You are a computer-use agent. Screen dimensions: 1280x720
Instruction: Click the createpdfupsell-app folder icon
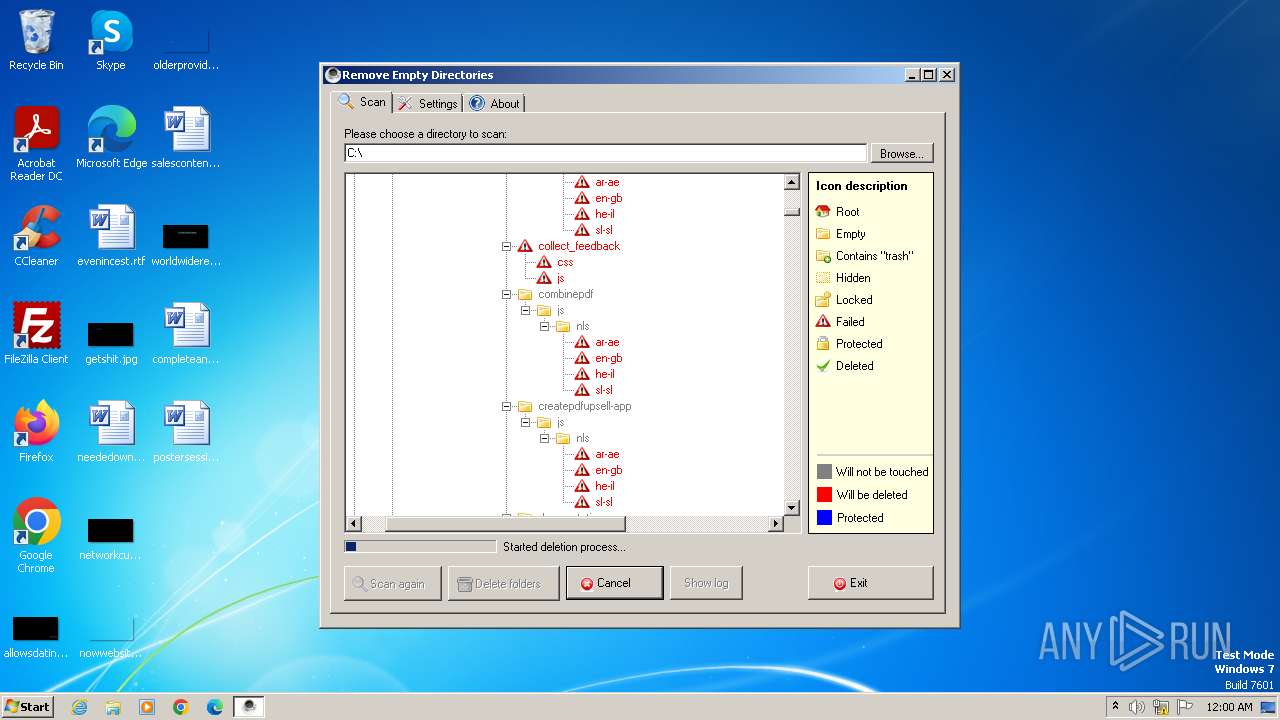tap(525, 406)
